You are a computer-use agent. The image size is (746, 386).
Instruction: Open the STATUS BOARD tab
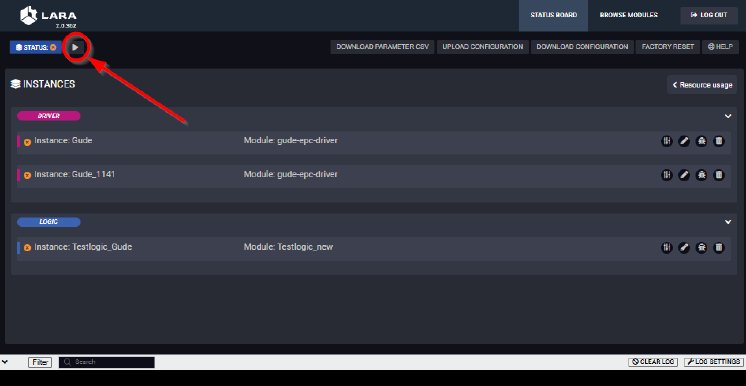pyautogui.click(x=553, y=15)
